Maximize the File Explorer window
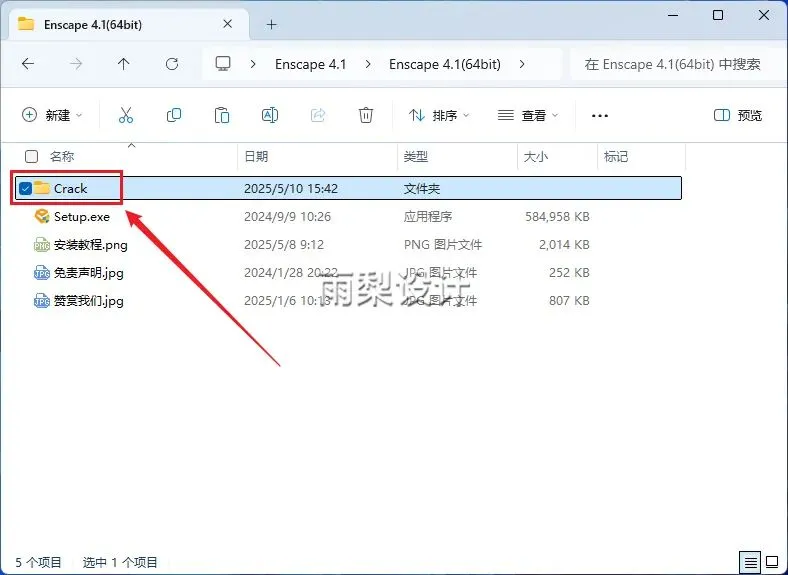Viewport: 788px width, 575px height. (718, 15)
